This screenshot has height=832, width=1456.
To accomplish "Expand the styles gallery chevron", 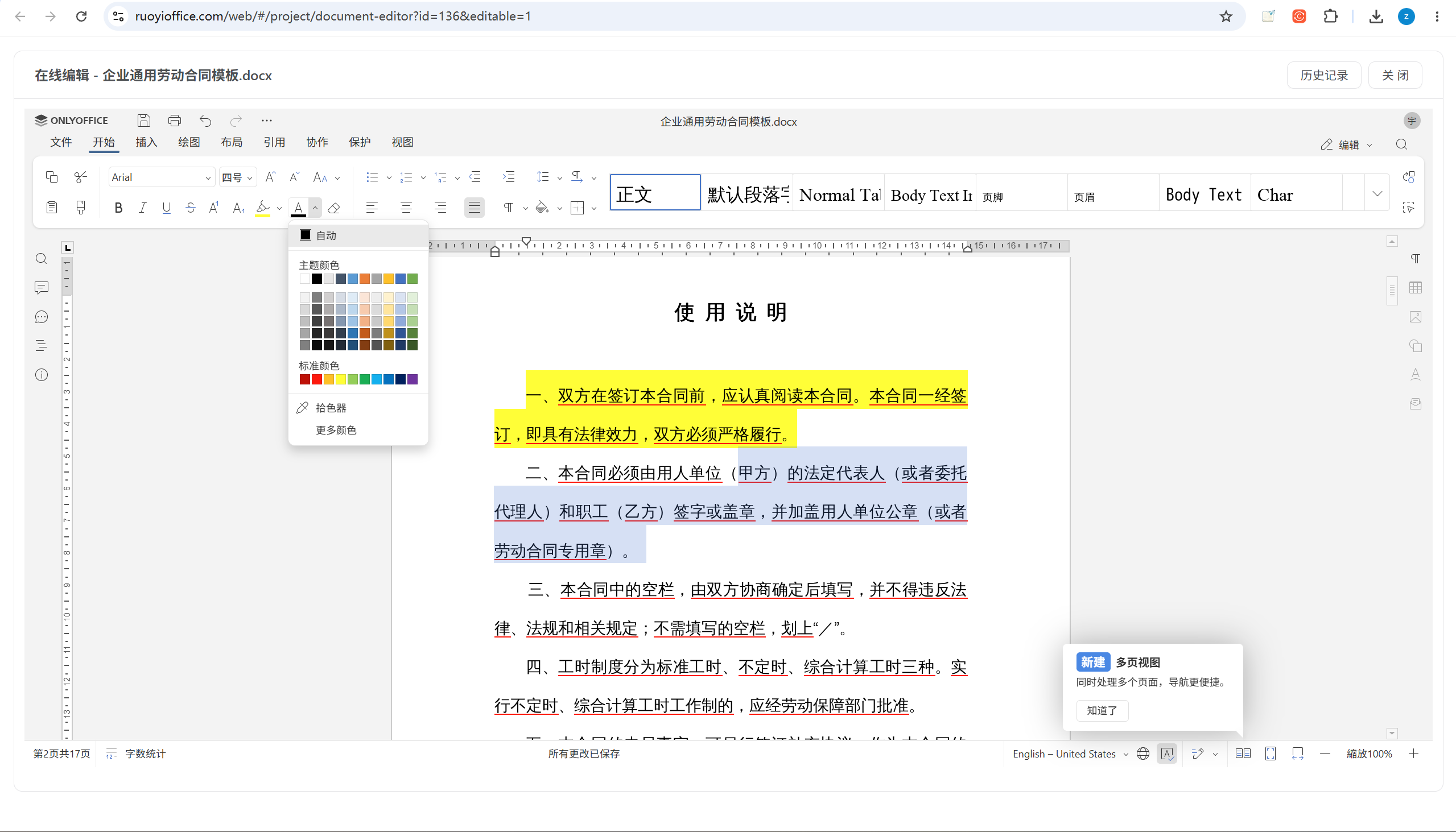I will click(1377, 193).
